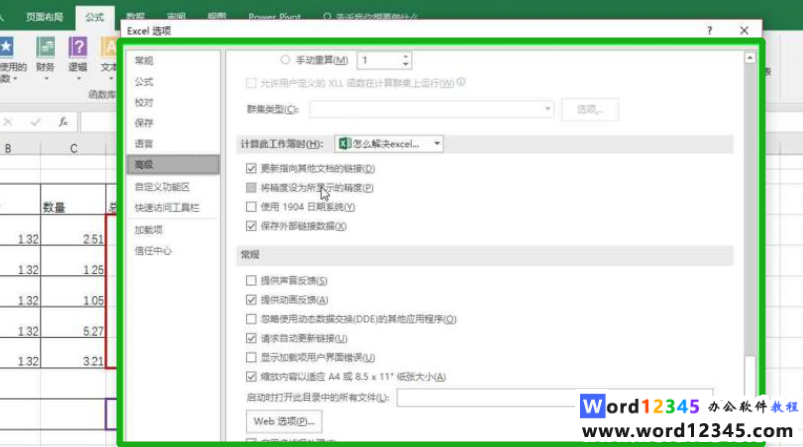Click the 选项 button beside cluster type
This screenshot has height=447, width=803.
pos(590,109)
